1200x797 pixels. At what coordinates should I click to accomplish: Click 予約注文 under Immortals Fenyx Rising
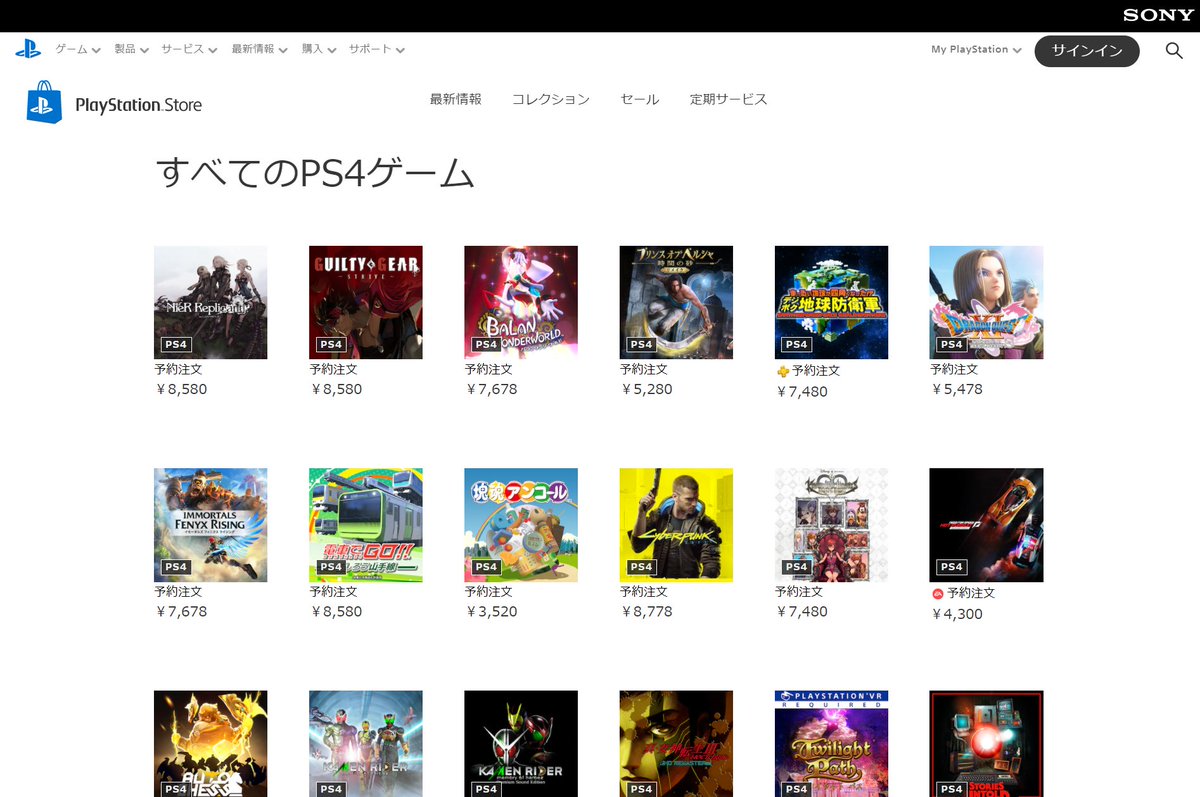pyautogui.click(x=178, y=591)
